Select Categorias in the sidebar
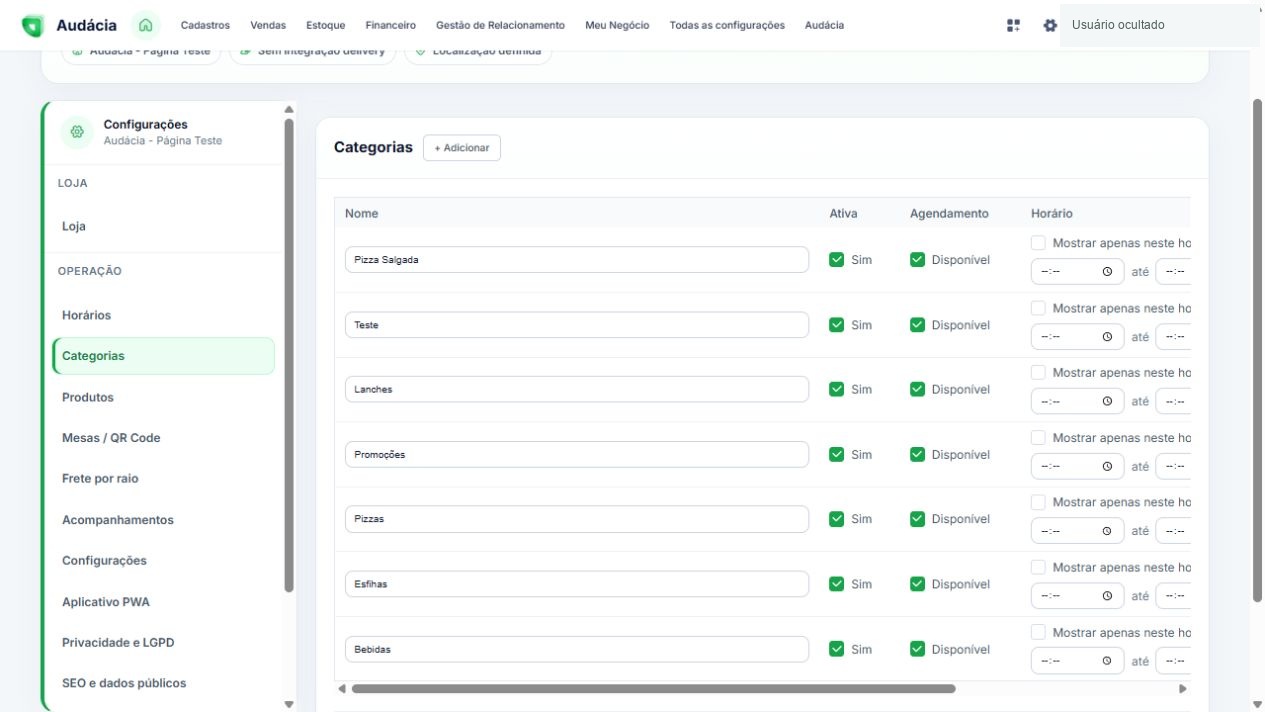 point(164,356)
